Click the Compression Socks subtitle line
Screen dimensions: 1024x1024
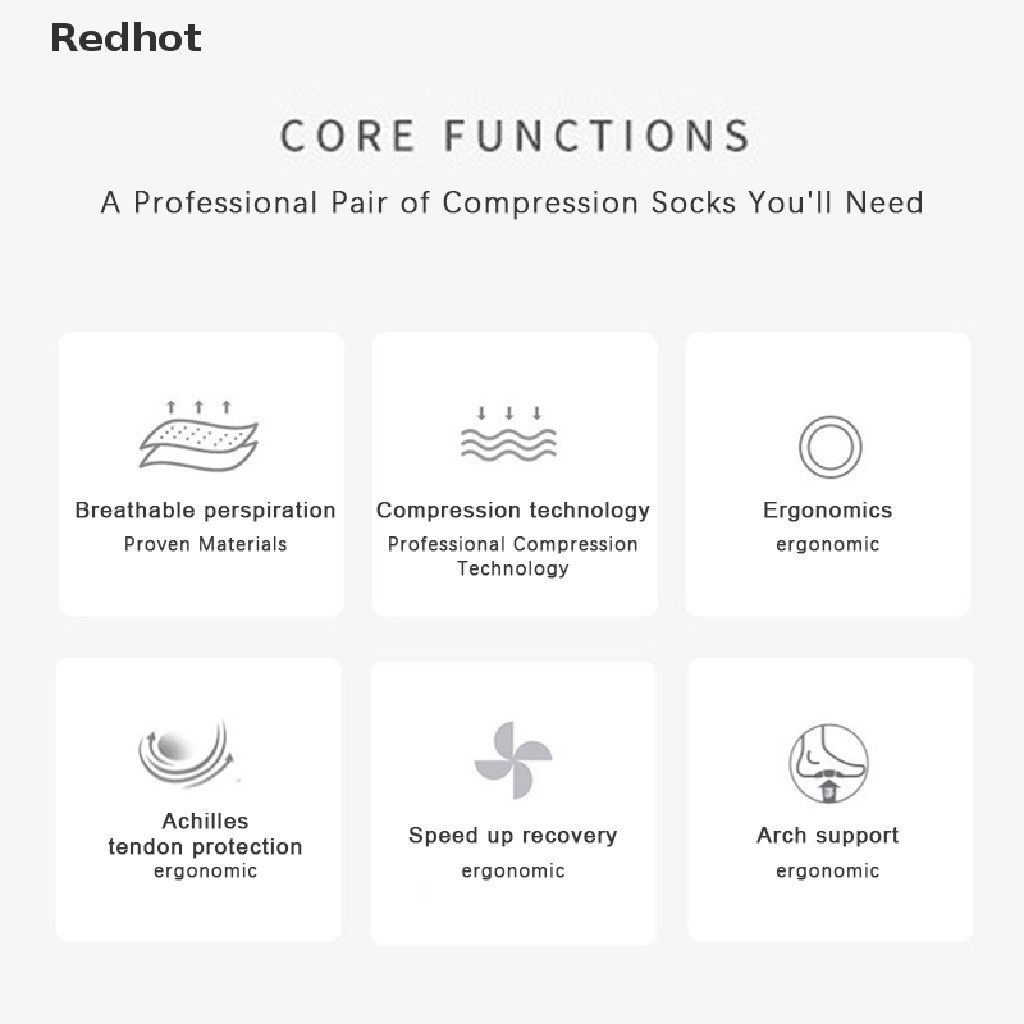pyautogui.click(x=511, y=203)
